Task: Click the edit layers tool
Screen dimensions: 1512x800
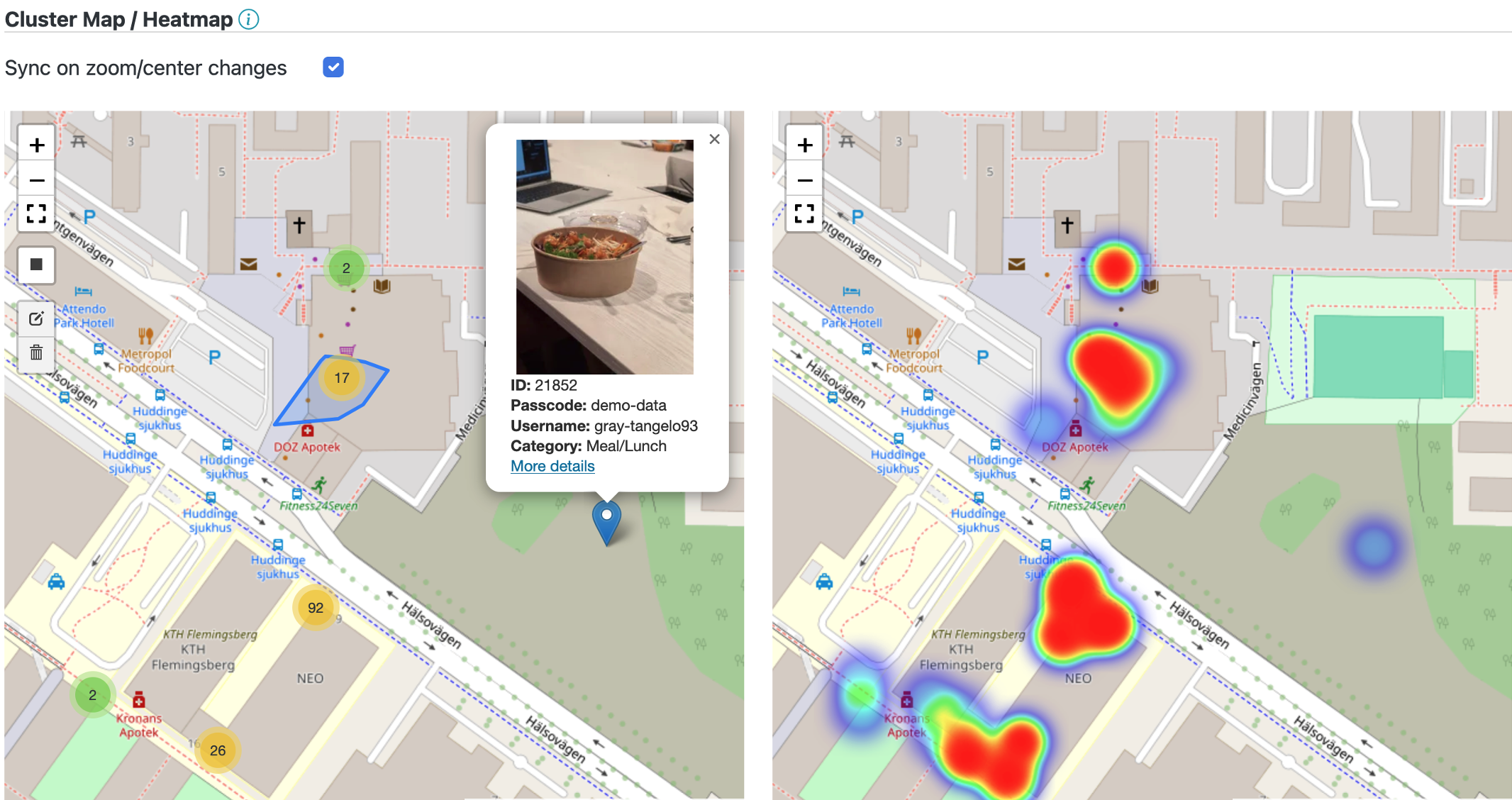Action: [37, 318]
